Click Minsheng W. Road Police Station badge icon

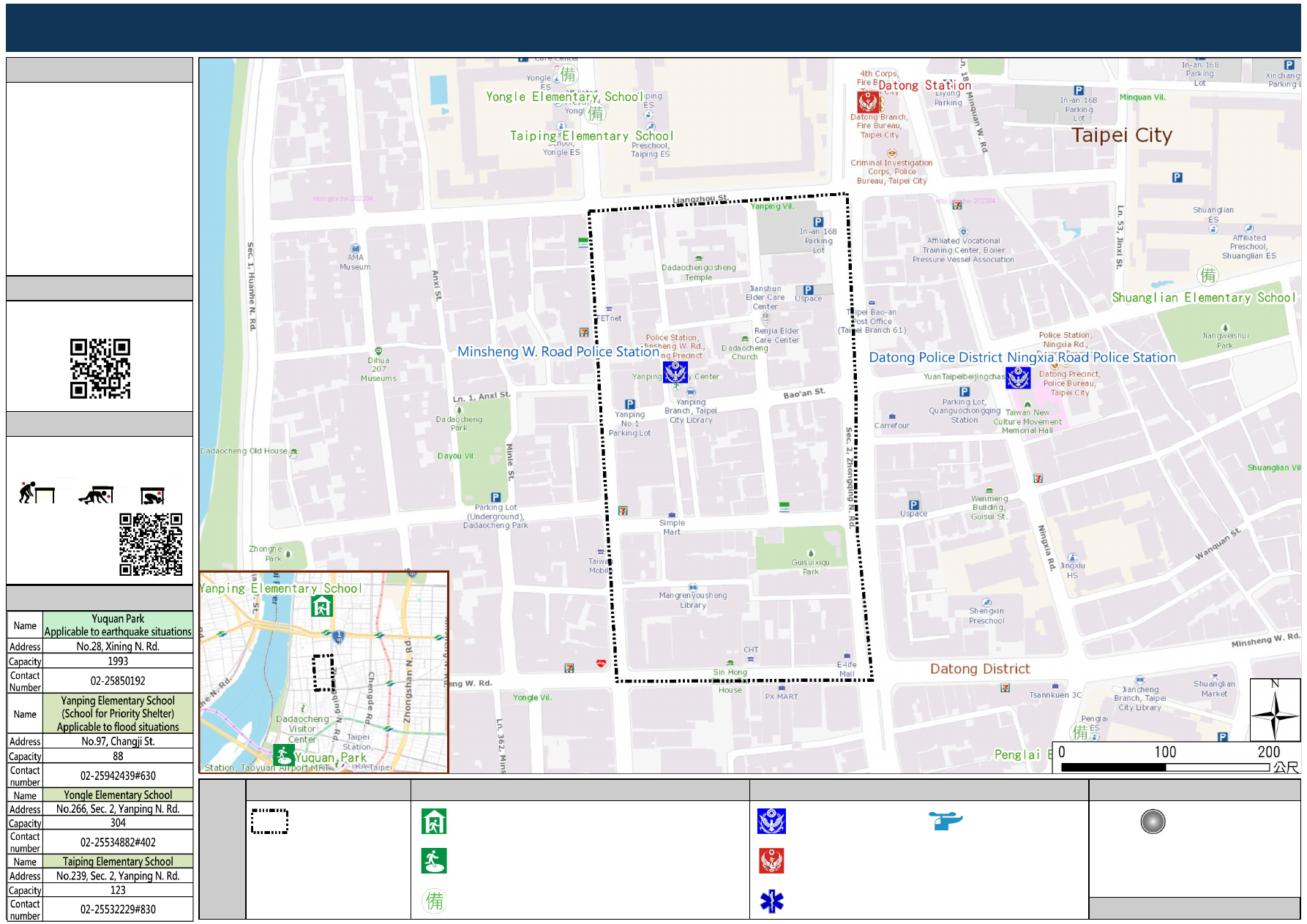(675, 372)
